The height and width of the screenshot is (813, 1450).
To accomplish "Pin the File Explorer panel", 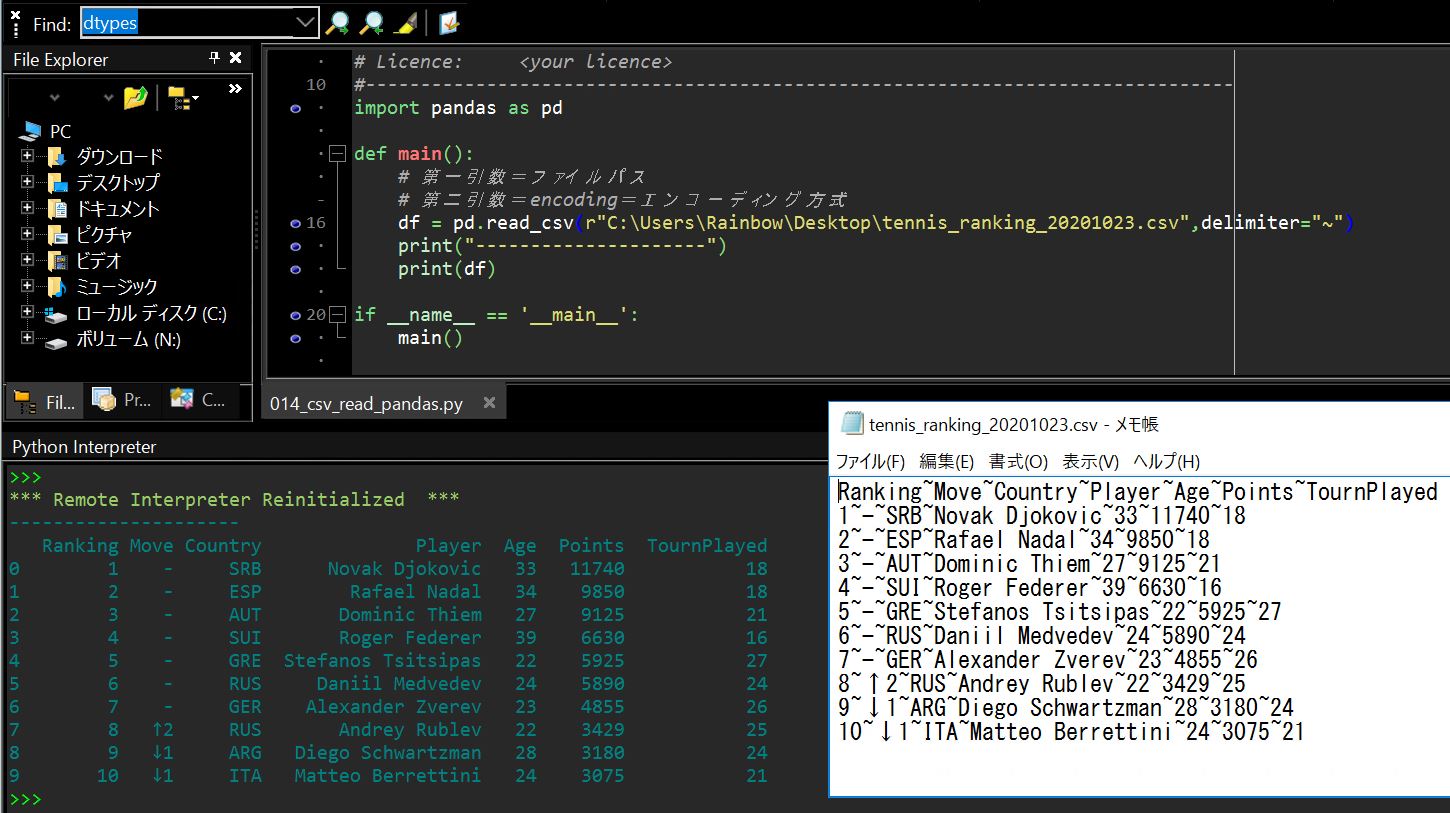I will coord(214,59).
